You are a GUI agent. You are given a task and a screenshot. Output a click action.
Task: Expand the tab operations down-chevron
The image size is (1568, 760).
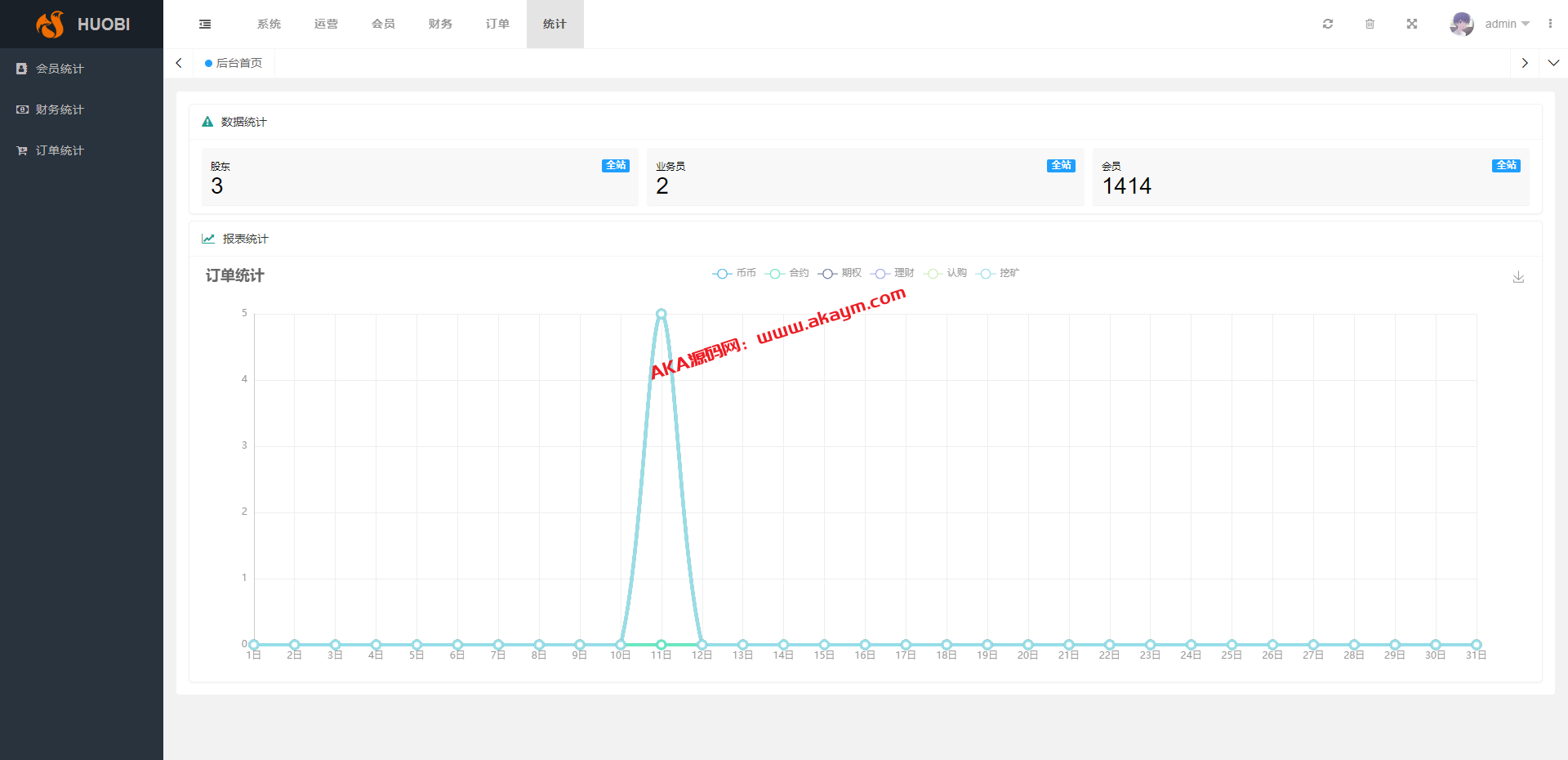(1553, 63)
